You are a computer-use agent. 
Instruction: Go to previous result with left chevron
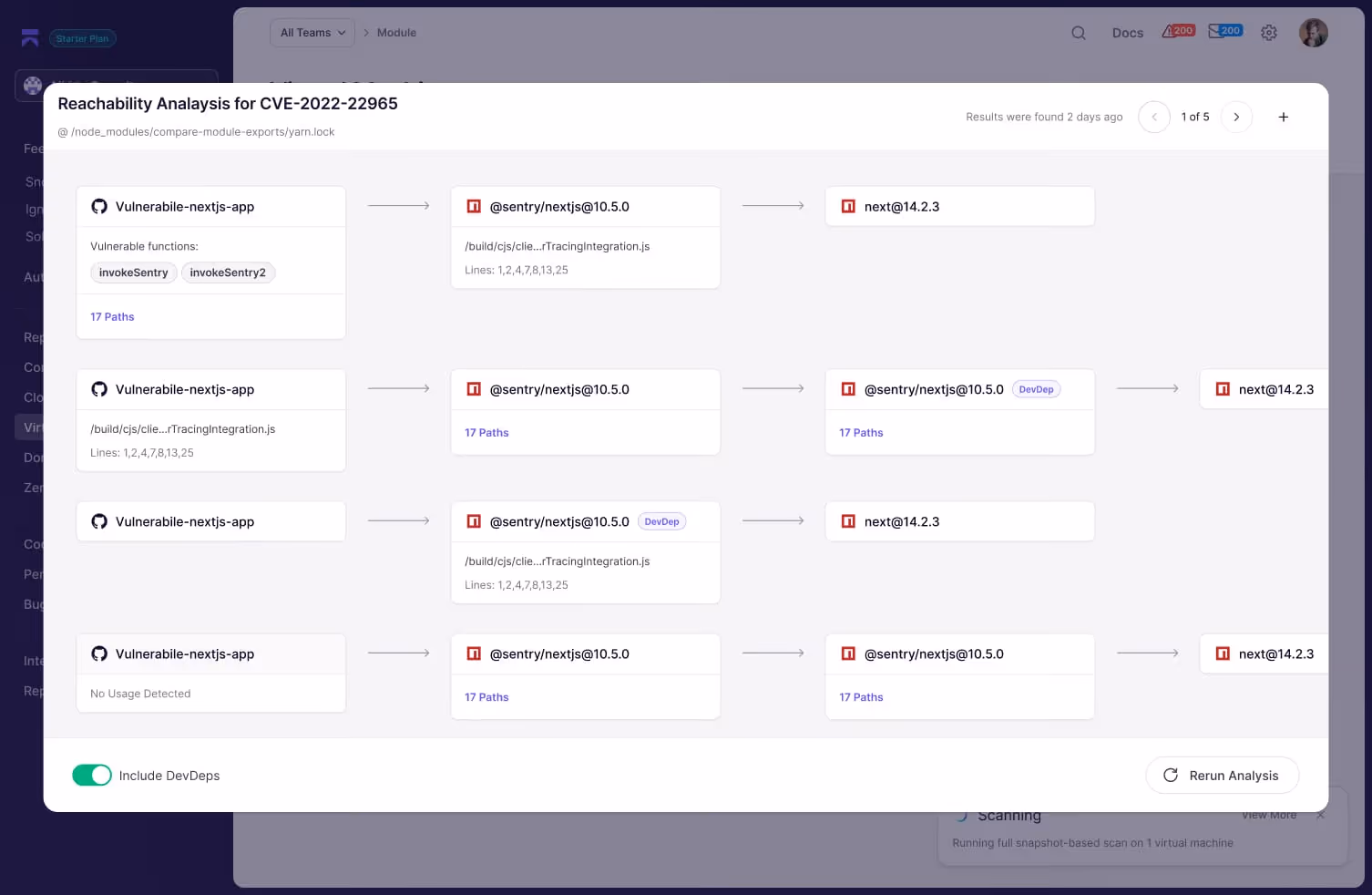[x=1154, y=117]
